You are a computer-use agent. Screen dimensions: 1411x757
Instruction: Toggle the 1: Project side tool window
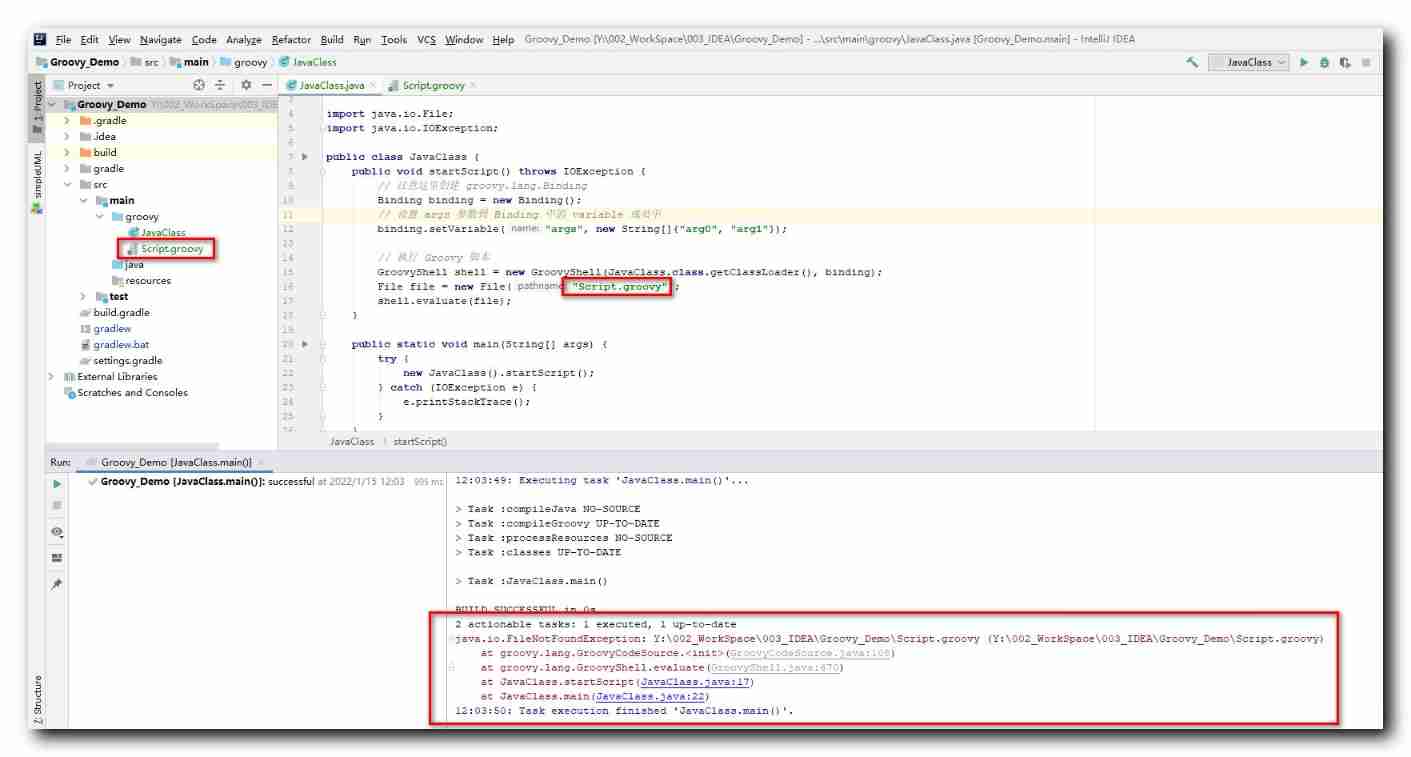[x=37, y=108]
